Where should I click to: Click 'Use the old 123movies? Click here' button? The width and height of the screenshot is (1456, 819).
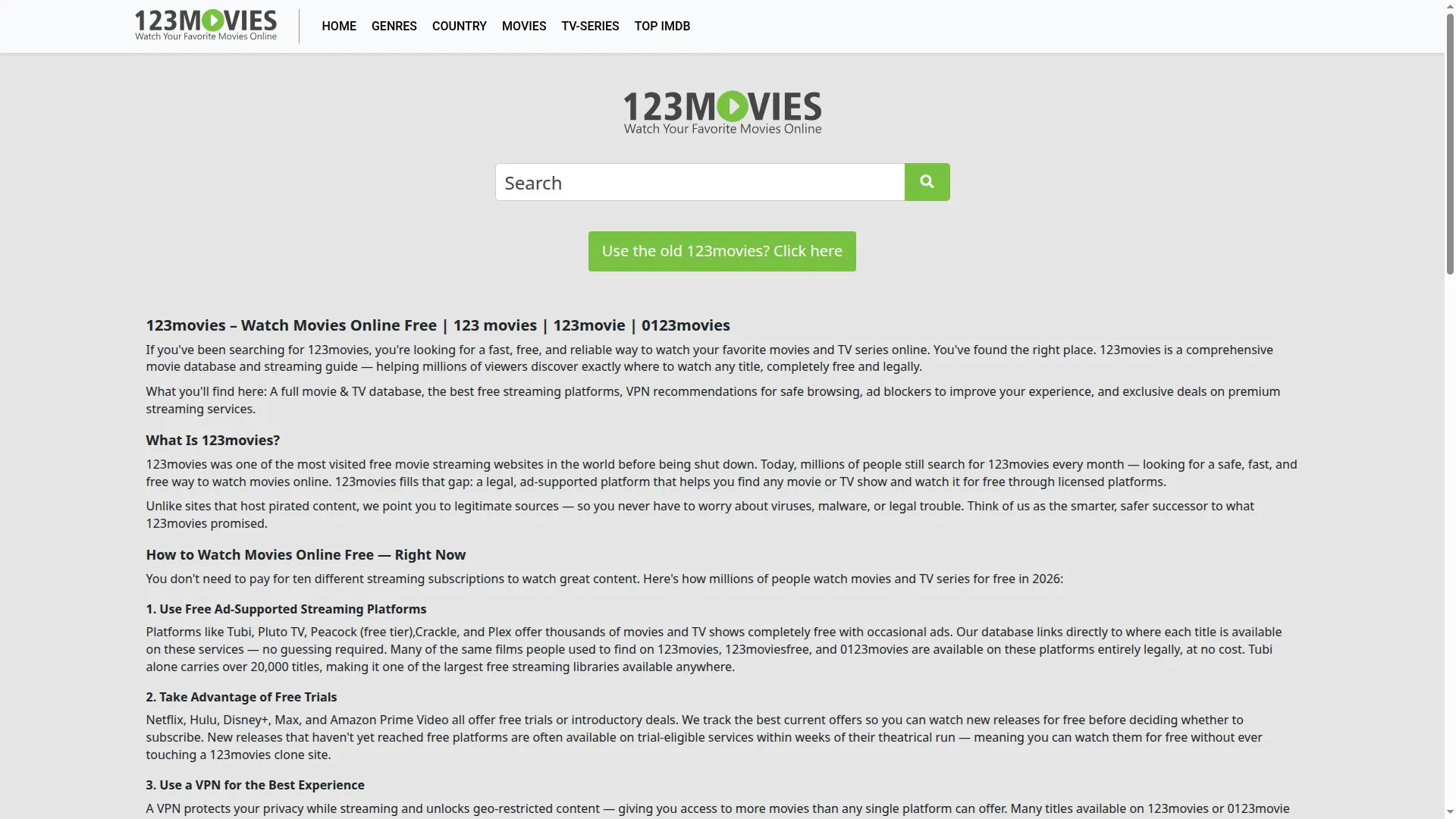click(722, 251)
